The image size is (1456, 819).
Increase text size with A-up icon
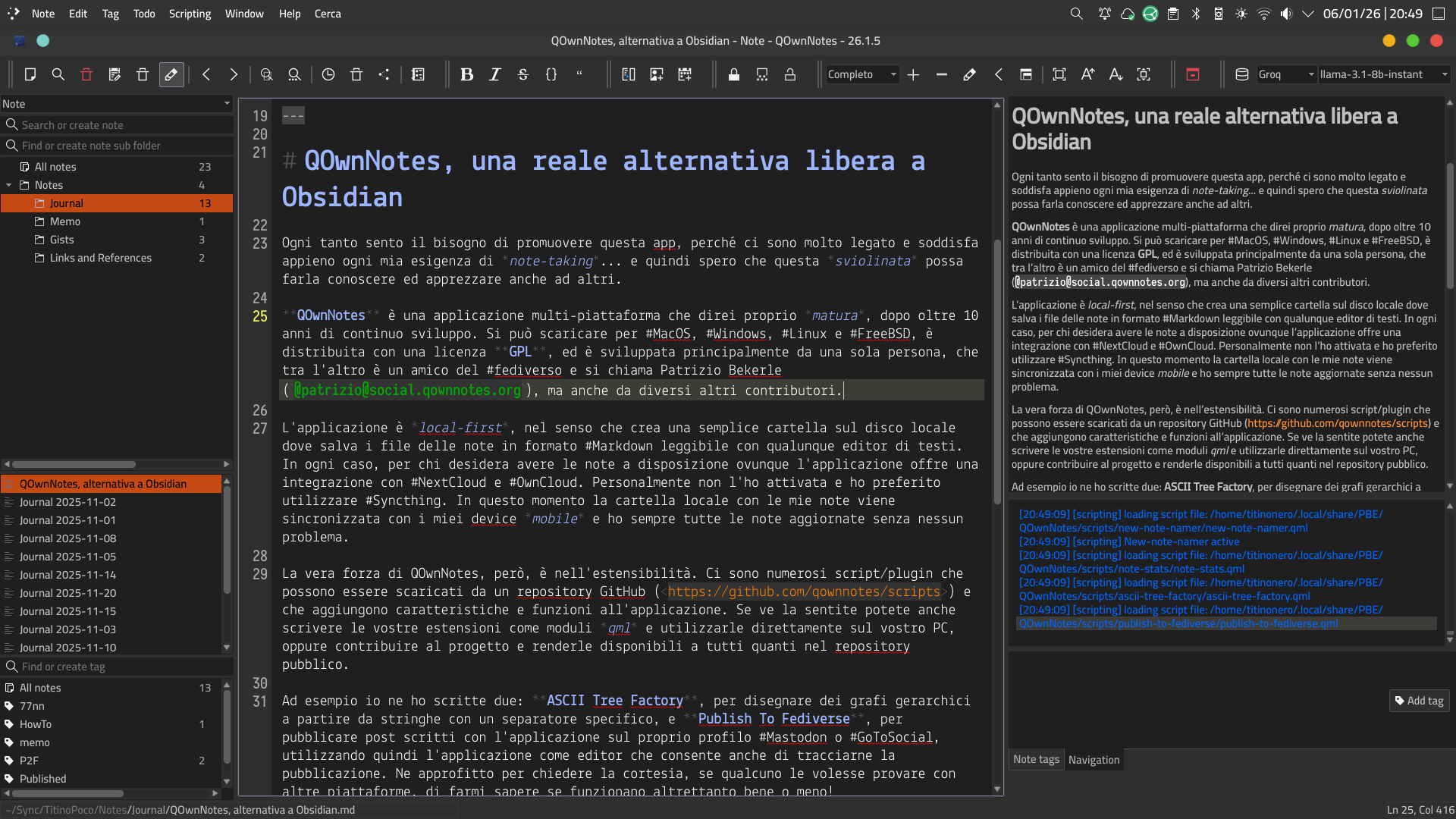(1087, 74)
